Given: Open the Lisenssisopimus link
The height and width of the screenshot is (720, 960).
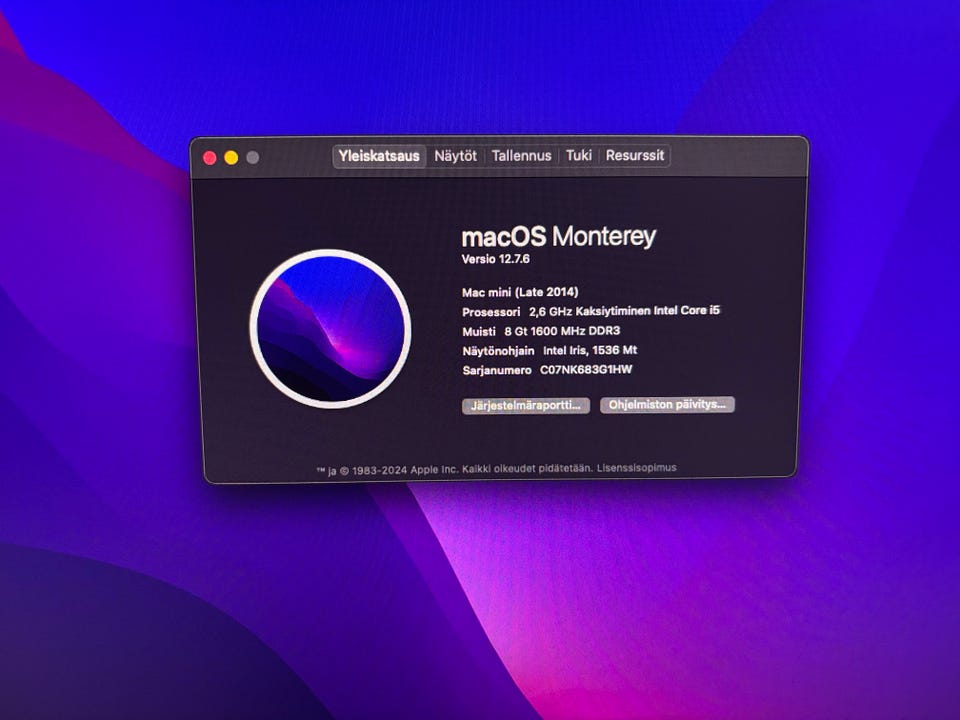Looking at the screenshot, I should pyautogui.click(x=637, y=468).
